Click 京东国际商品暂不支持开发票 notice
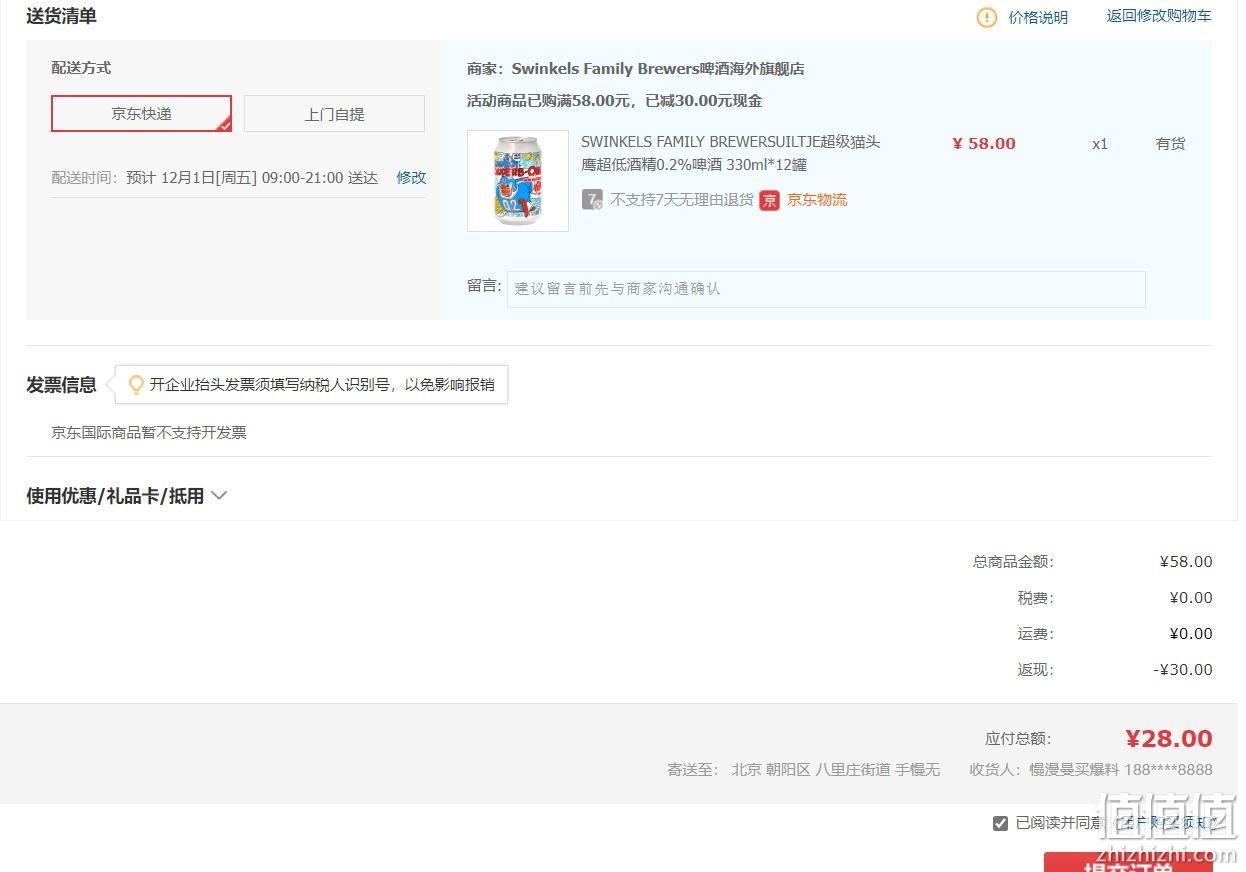Screen dimensions: 1246x872 pyautogui.click(x=149, y=433)
